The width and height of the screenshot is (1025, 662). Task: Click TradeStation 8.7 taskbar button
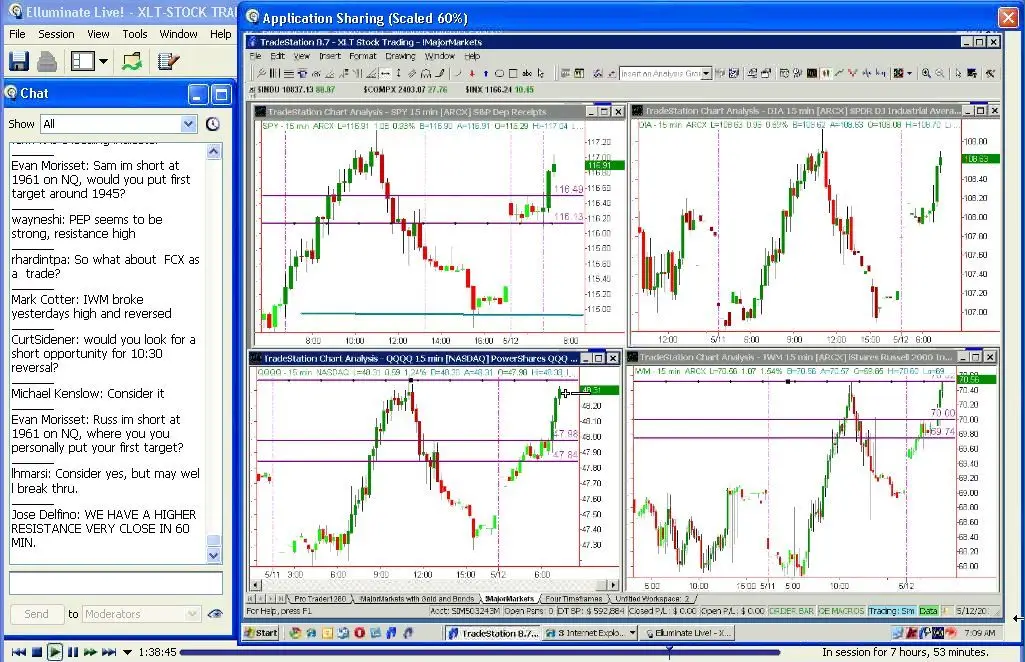[x=494, y=633]
